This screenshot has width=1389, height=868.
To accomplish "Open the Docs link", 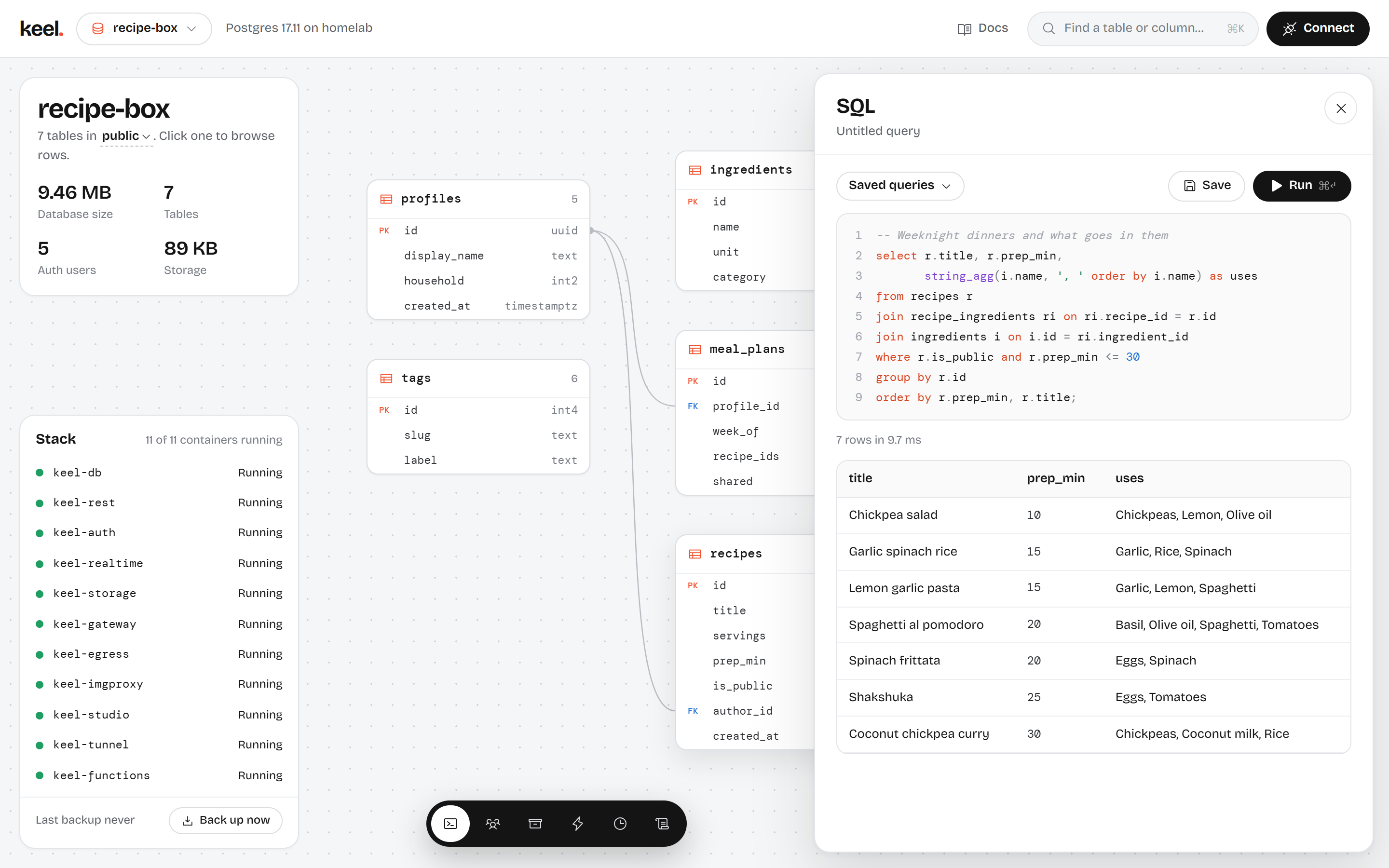I will pyautogui.click(x=982, y=28).
